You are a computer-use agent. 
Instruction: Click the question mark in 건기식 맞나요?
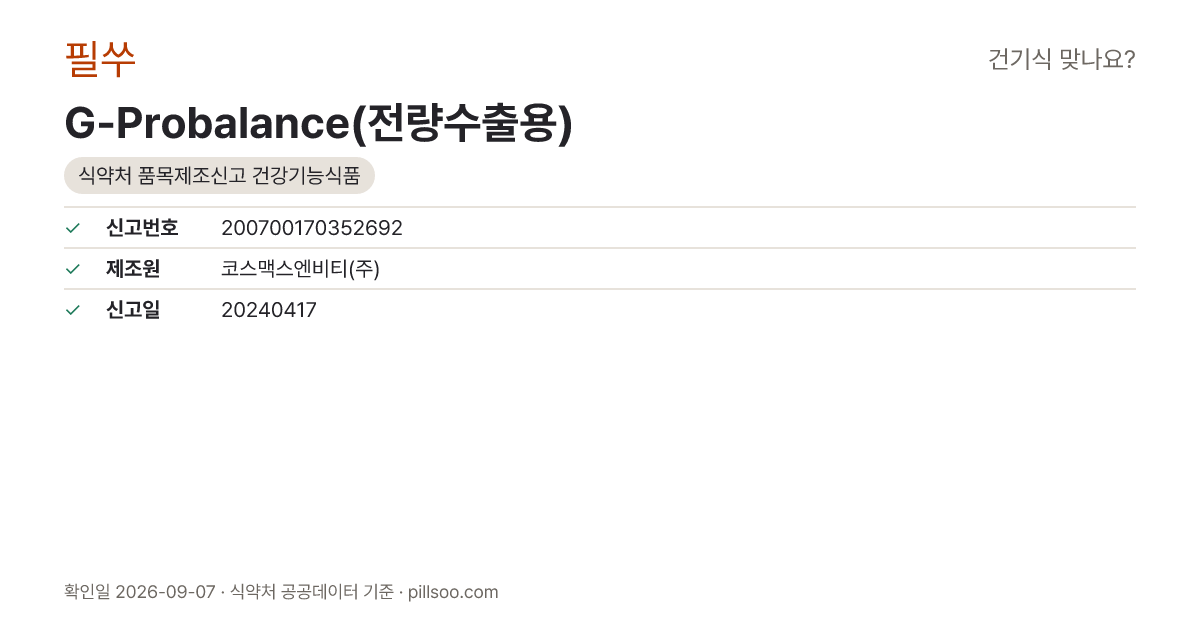[x=1129, y=60]
